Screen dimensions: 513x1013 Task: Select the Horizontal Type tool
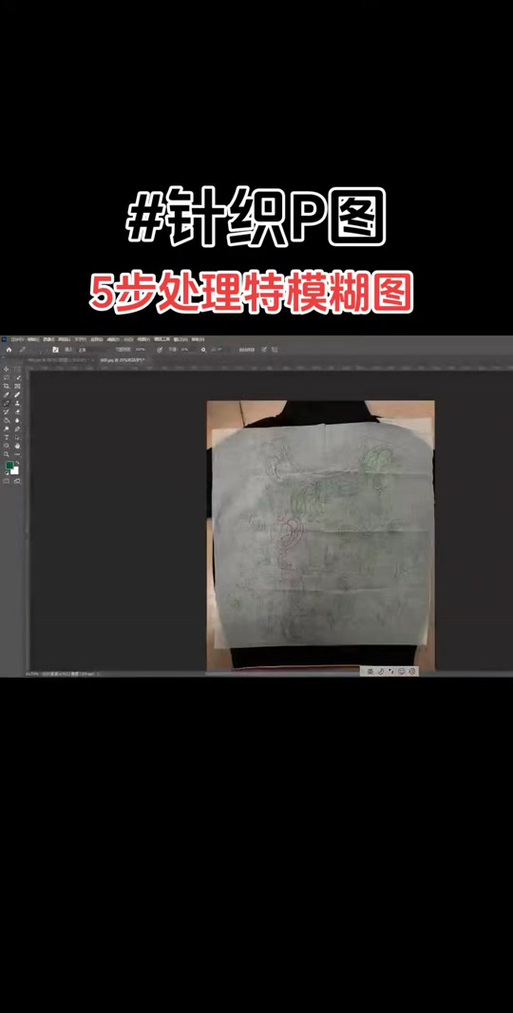point(6,437)
